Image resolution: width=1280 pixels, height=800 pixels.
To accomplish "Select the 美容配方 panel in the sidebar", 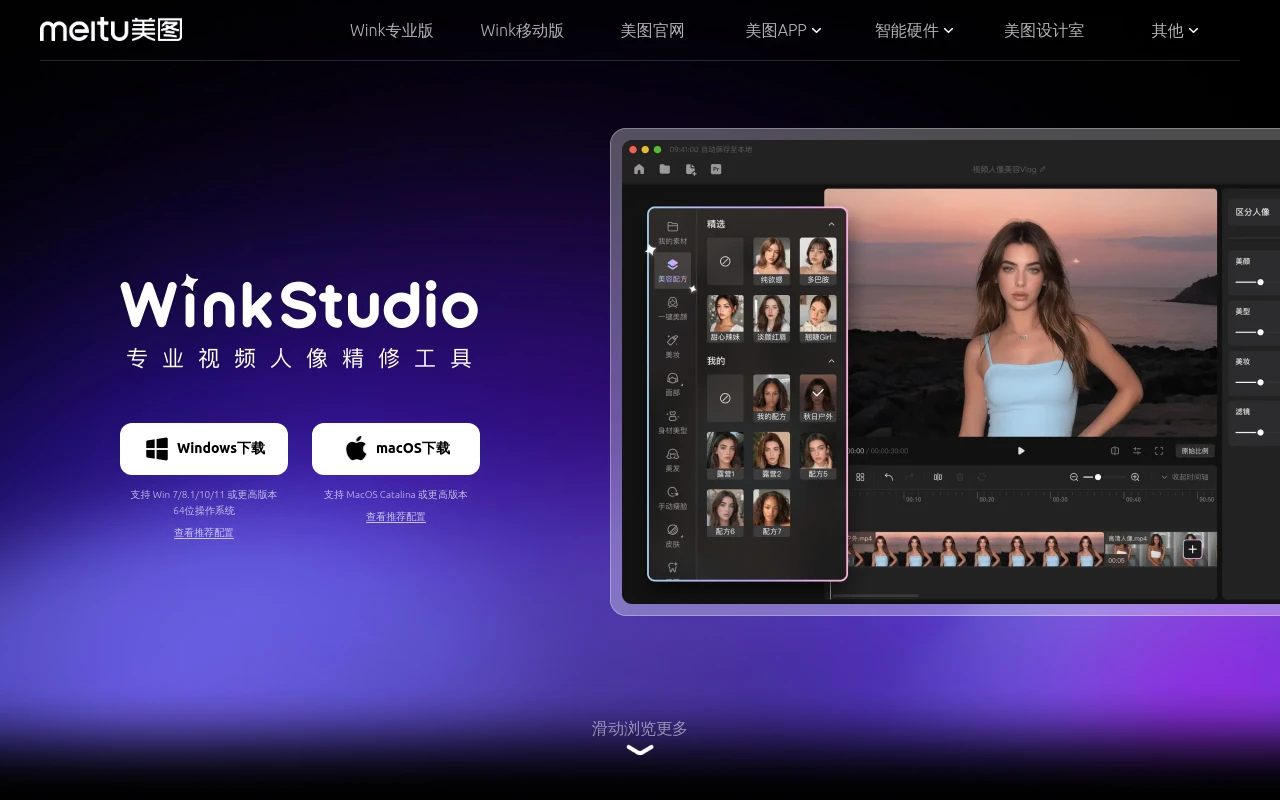I will pos(672,270).
